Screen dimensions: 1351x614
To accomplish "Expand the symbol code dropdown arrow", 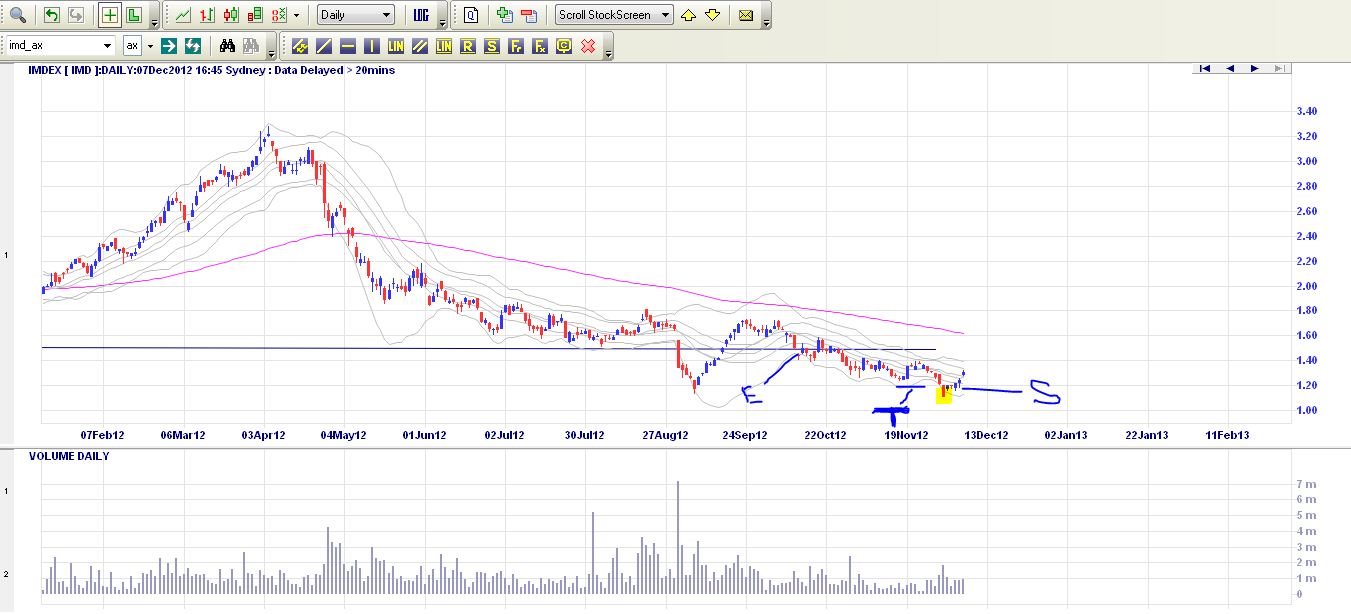I will pos(108,45).
